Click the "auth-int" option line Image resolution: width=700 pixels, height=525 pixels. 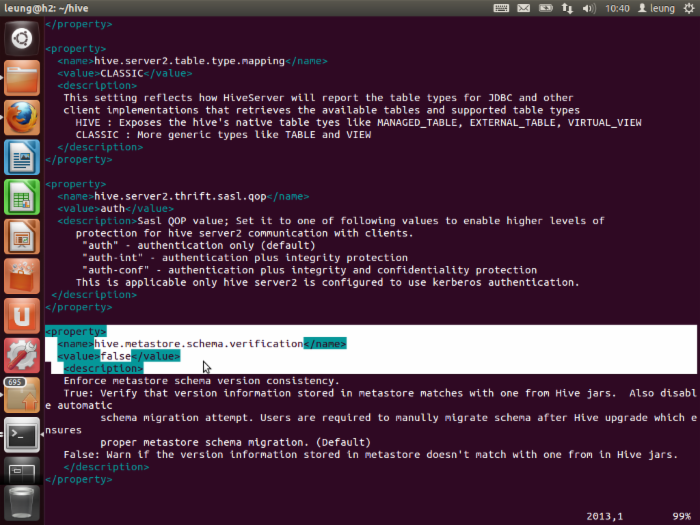tap(245, 258)
